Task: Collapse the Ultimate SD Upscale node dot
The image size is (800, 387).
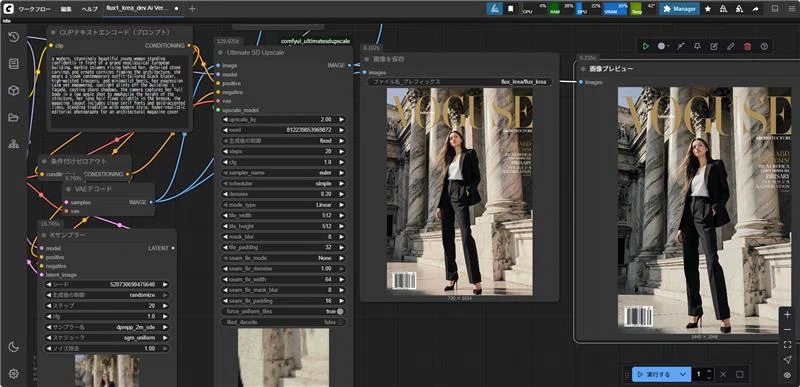Action: [x=220, y=53]
